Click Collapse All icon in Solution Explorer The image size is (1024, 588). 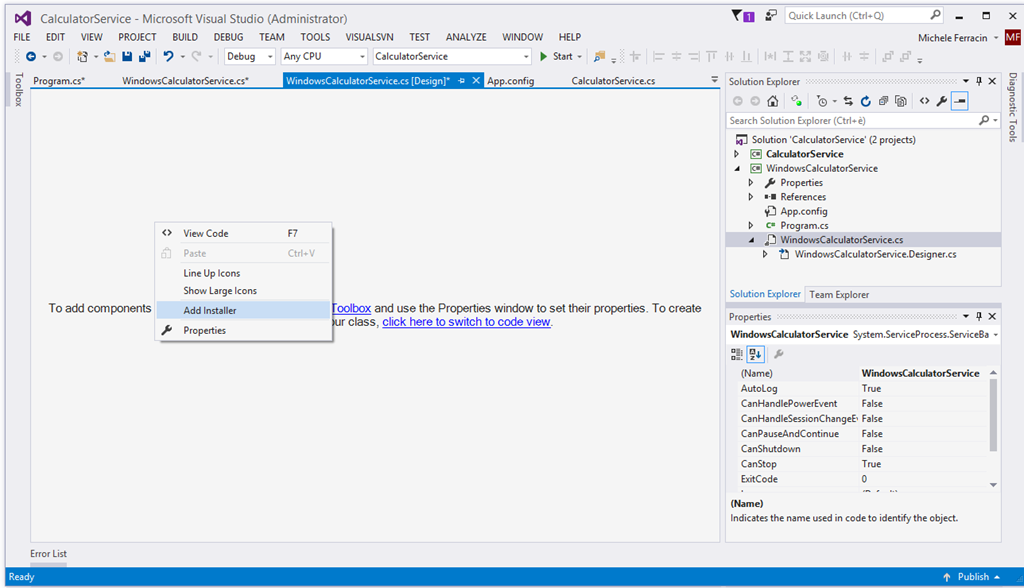click(x=883, y=101)
